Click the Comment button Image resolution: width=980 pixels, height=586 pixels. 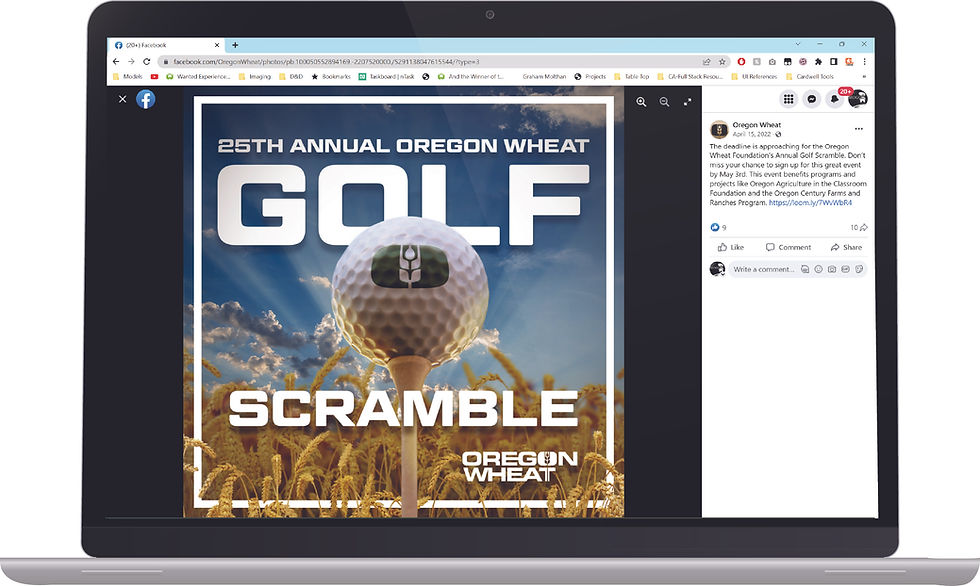click(x=788, y=247)
